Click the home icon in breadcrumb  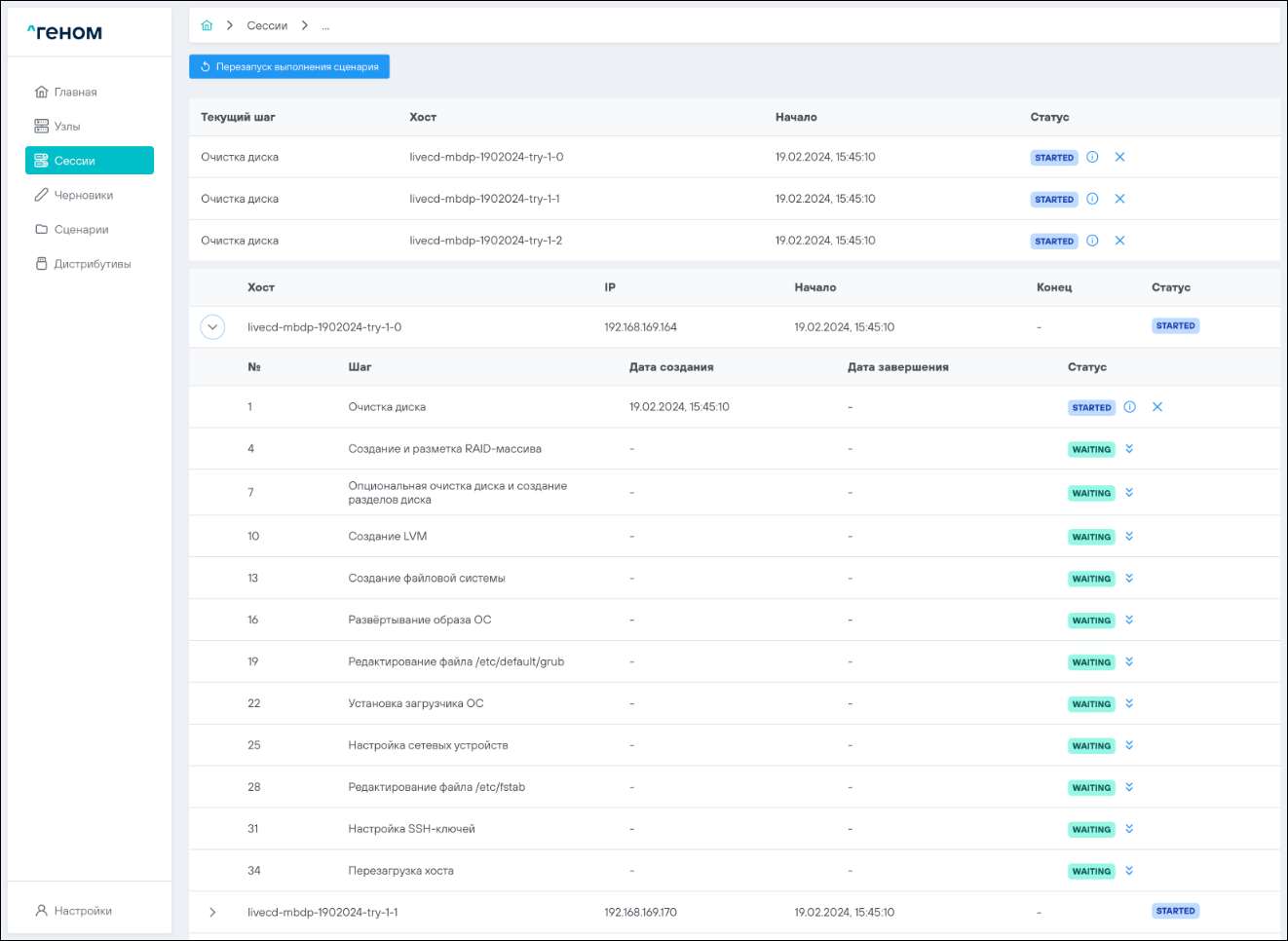(x=207, y=25)
